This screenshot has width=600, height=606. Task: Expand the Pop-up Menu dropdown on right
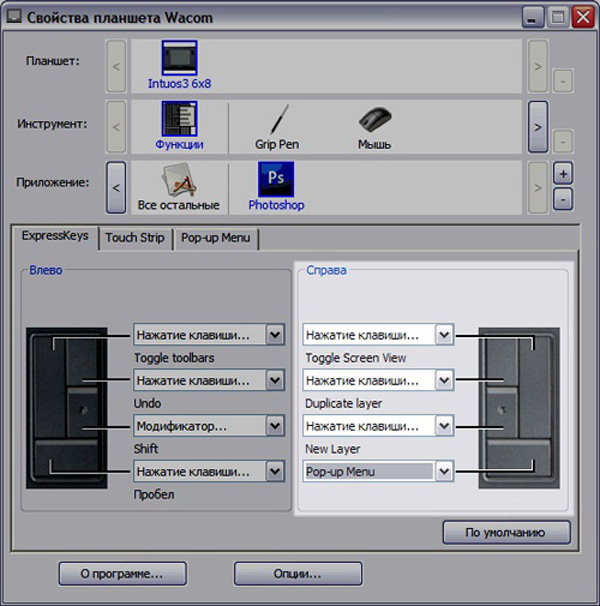click(x=445, y=471)
